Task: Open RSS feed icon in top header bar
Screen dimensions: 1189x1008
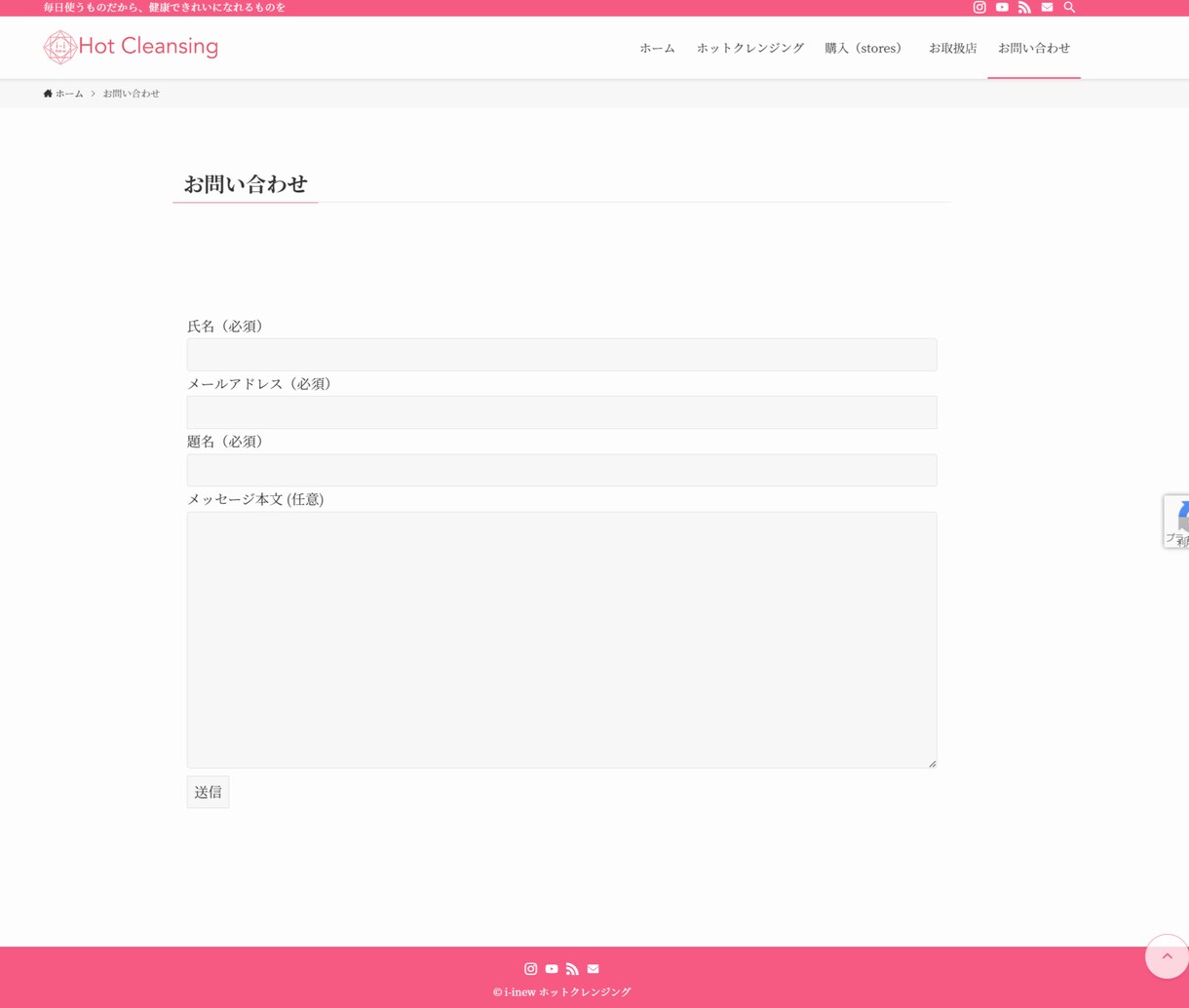Action: (1024, 7)
